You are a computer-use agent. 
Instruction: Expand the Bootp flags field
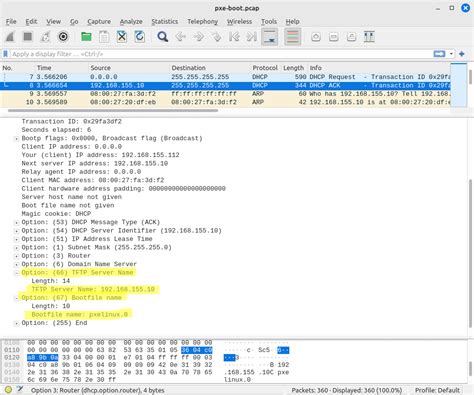coord(16,139)
